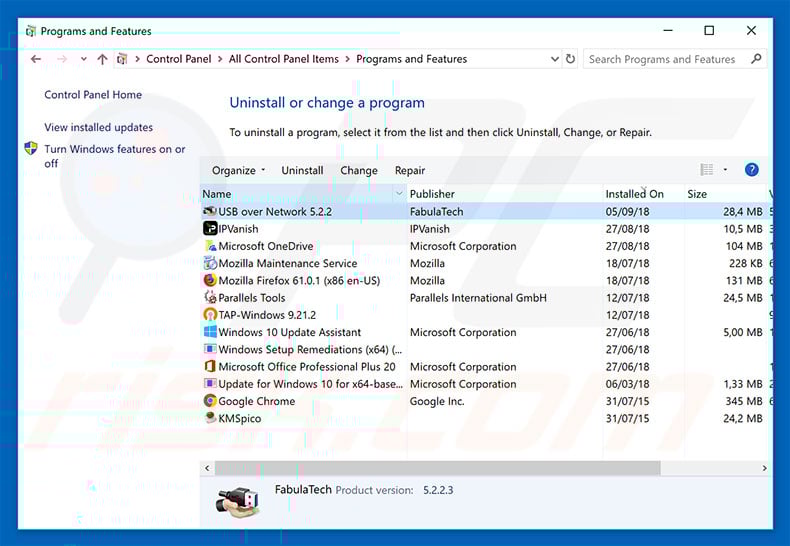Click the Up one level arrow

[102, 59]
